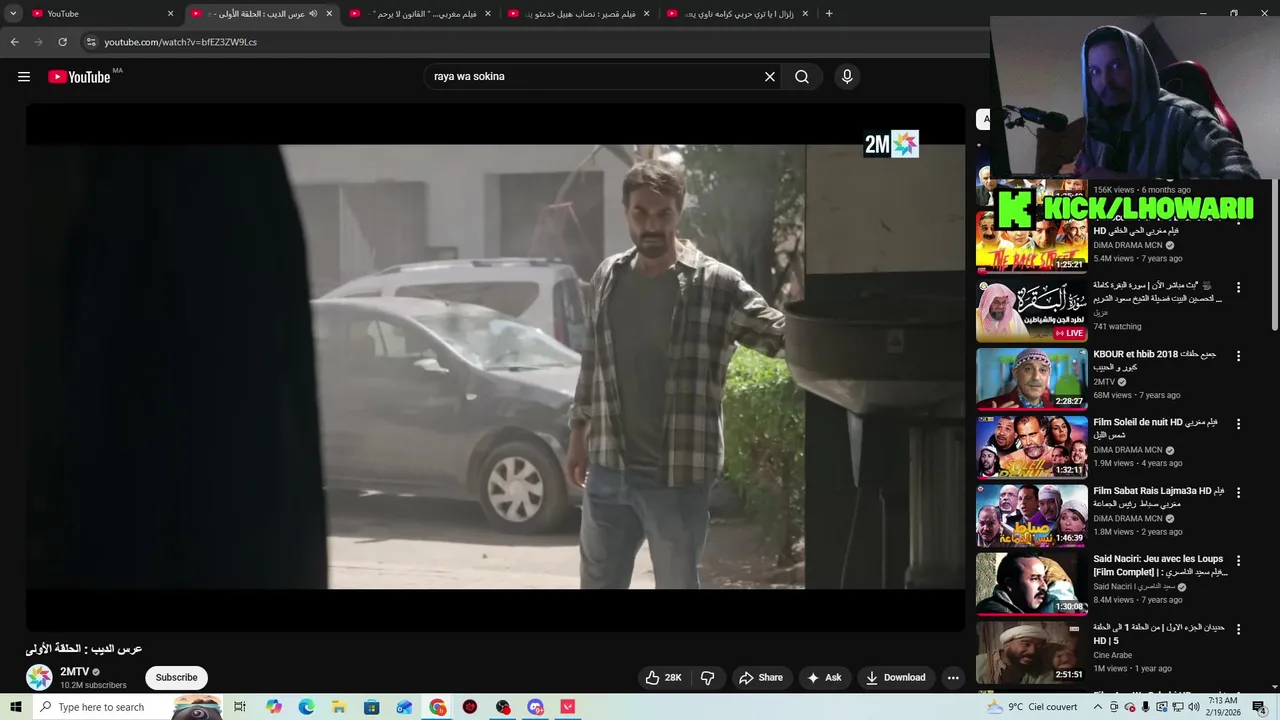The image size is (1280, 720).
Task: Switch to the زلزال tab
Action: point(735,14)
